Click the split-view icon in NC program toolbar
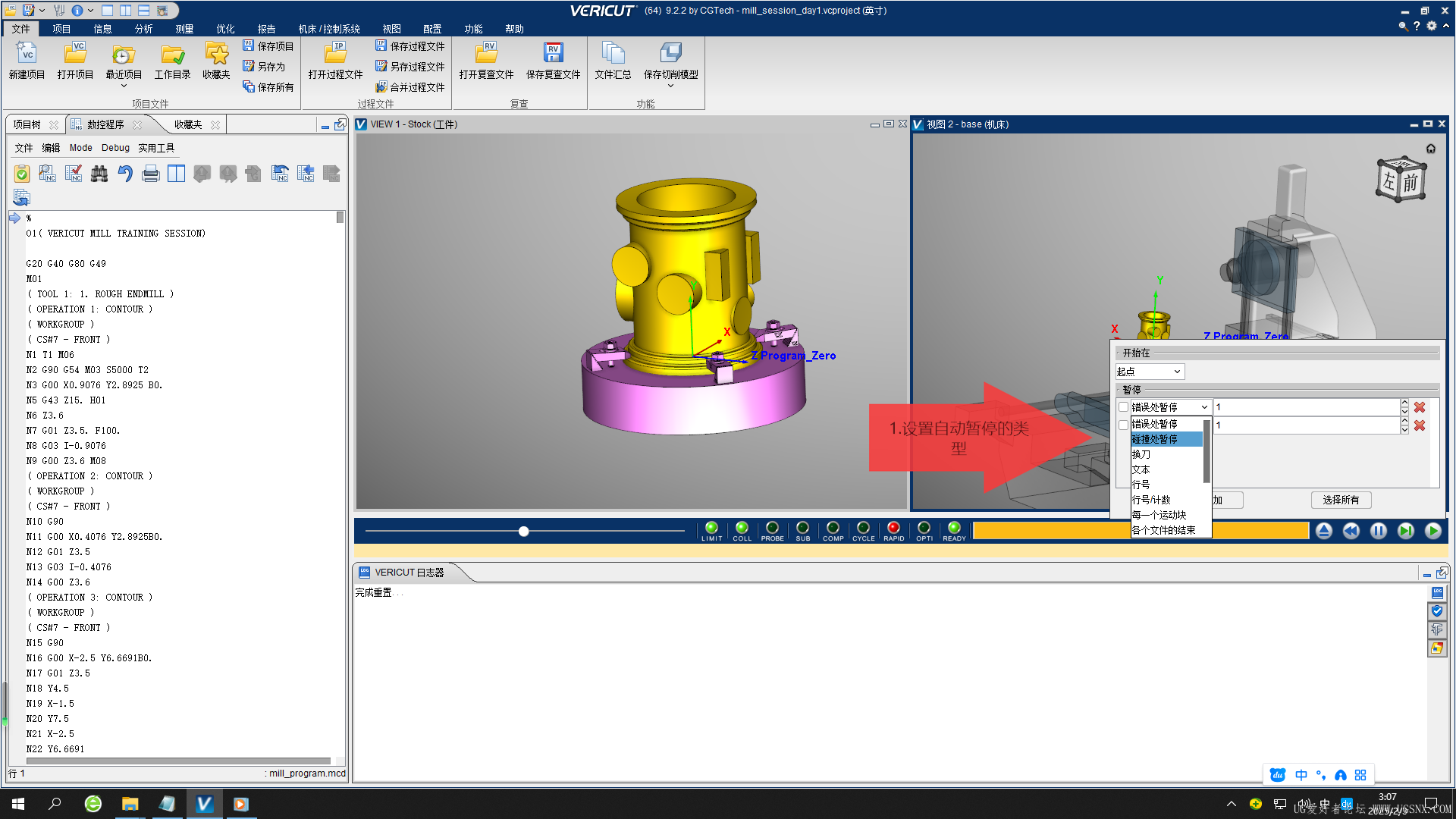The width and height of the screenshot is (1456, 819). [176, 174]
